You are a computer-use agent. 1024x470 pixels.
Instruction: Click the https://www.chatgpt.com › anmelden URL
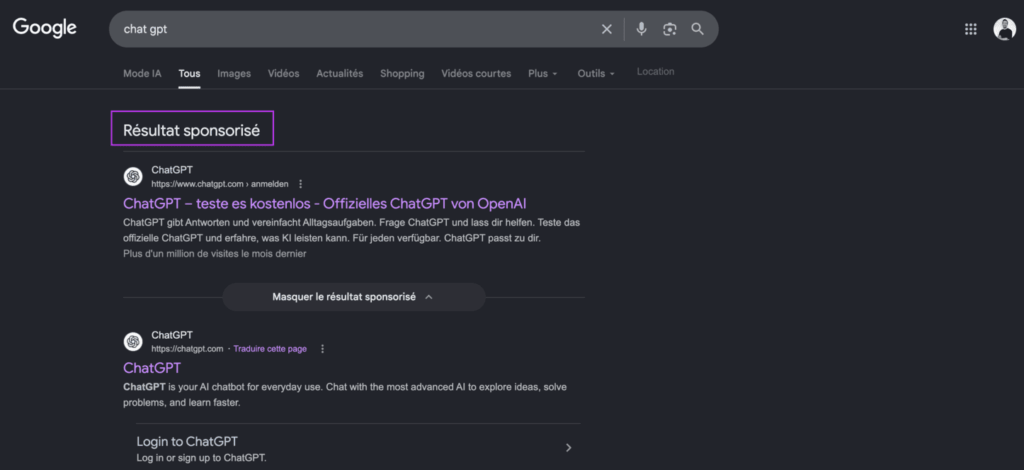(x=219, y=184)
